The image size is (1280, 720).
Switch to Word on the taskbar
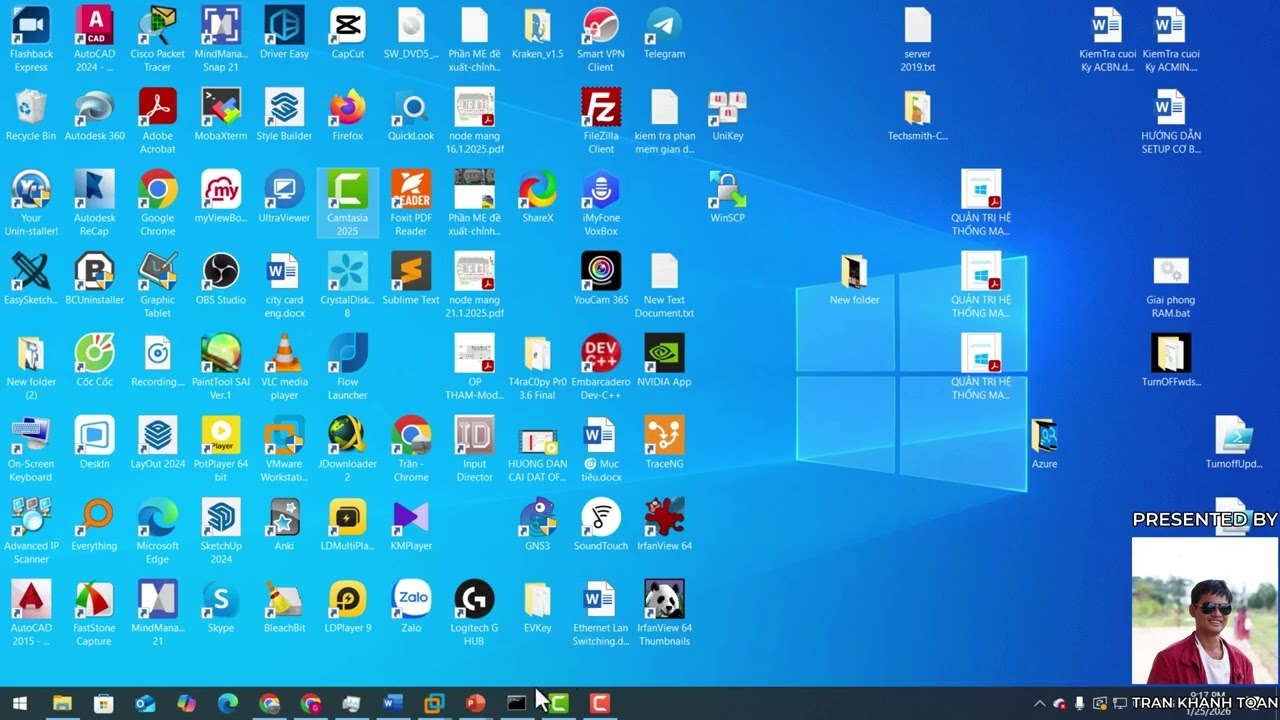click(392, 703)
